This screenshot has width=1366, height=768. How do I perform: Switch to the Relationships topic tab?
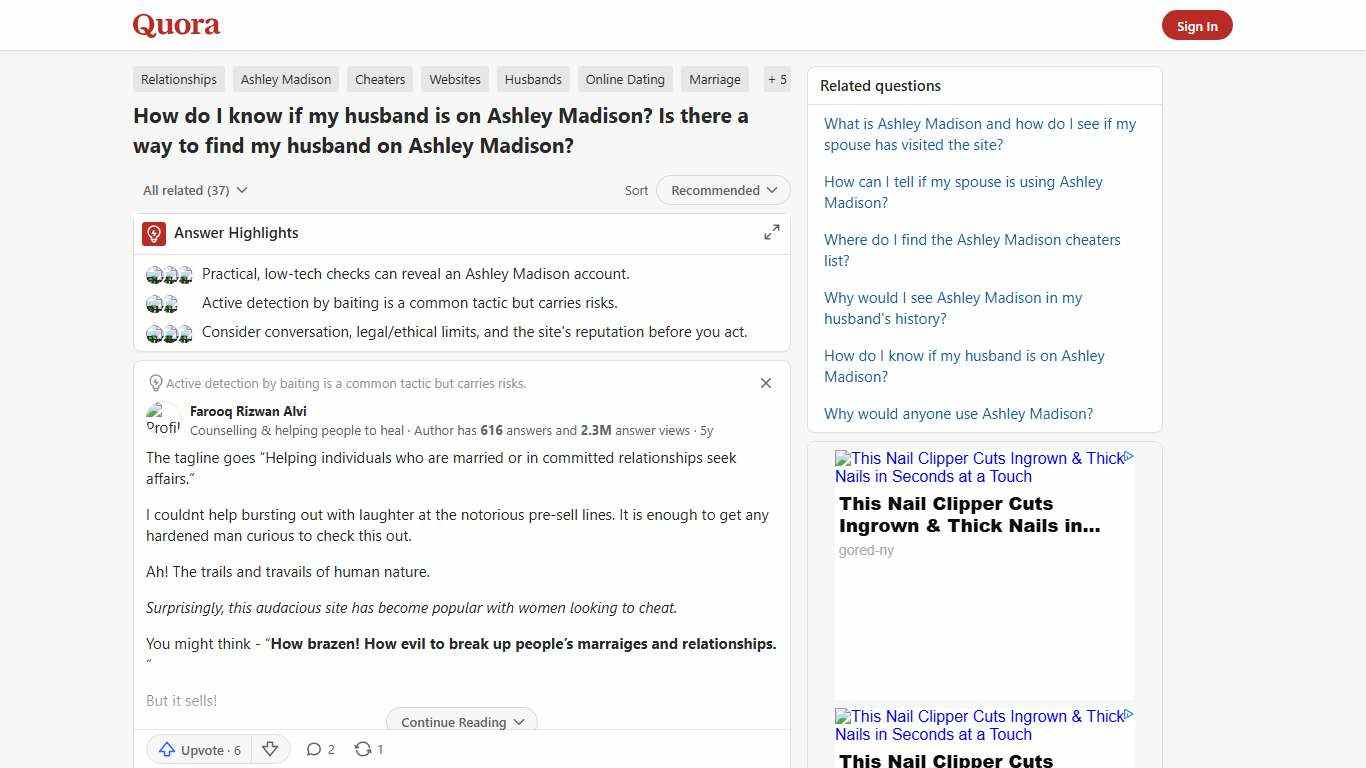coord(178,79)
